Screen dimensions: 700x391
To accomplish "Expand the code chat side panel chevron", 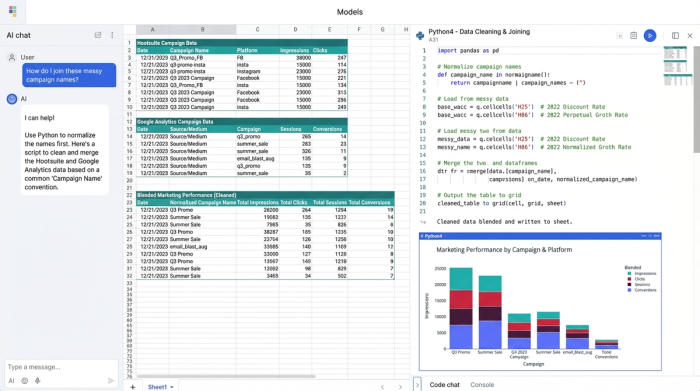I will [x=417, y=384].
